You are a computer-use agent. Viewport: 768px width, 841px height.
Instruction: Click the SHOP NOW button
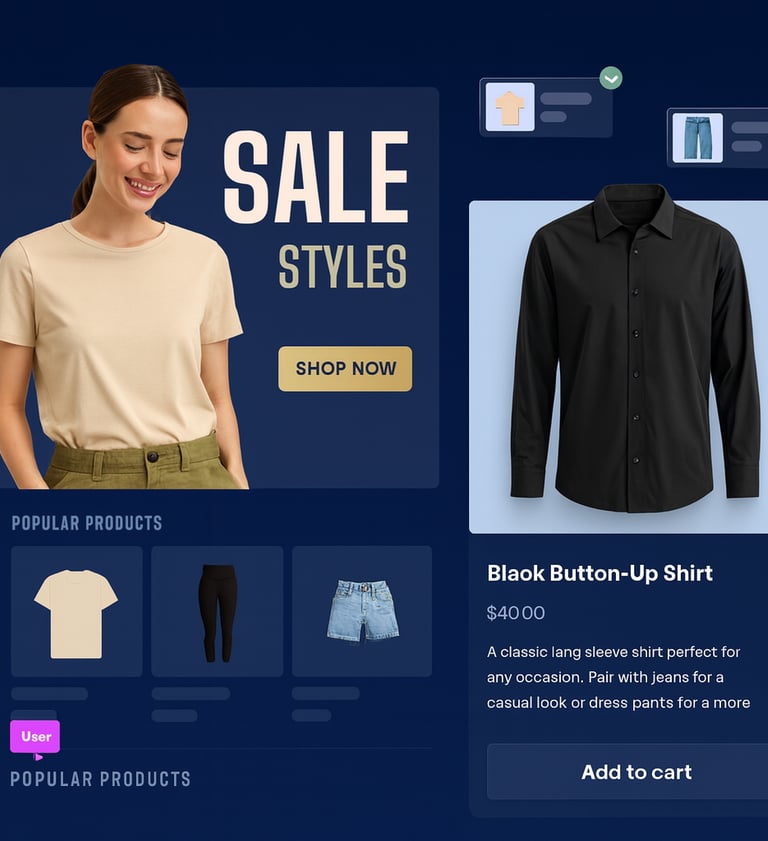point(345,368)
